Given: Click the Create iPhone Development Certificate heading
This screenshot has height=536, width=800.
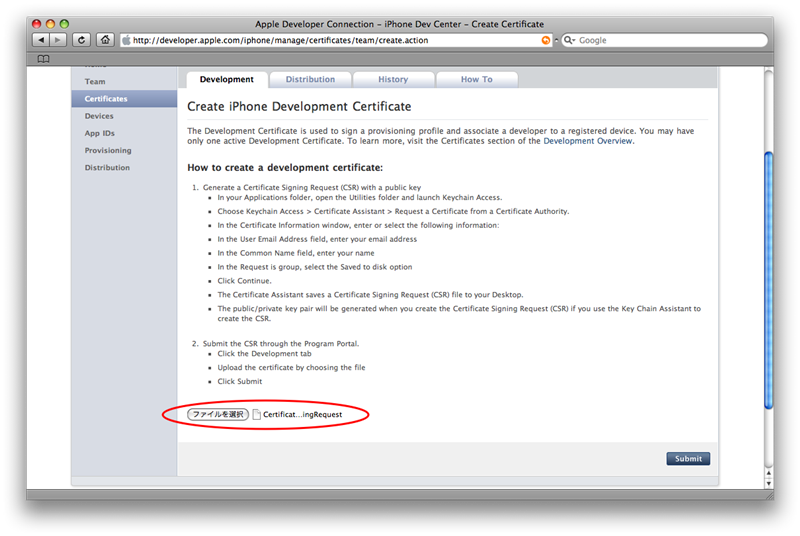Looking at the screenshot, I should click(299, 107).
